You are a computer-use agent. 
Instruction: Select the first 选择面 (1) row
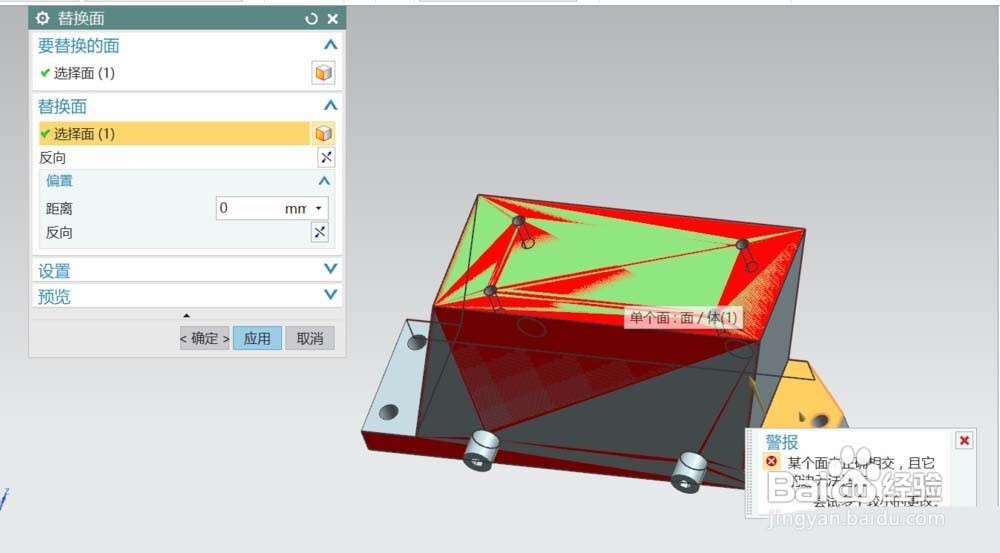click(x=174, y=73)
